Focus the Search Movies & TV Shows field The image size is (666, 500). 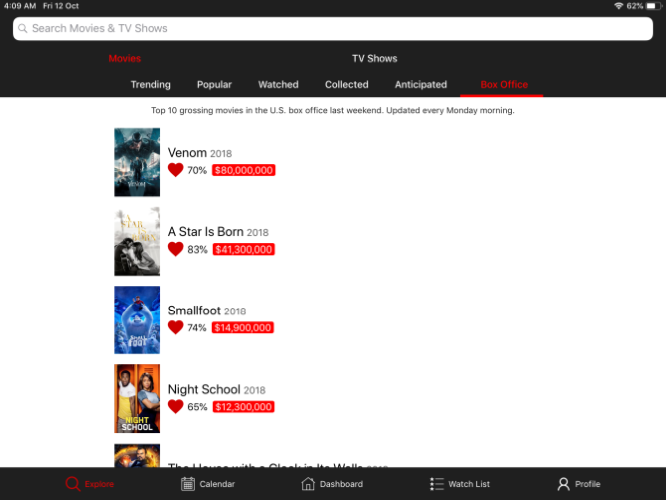(333, 28)
